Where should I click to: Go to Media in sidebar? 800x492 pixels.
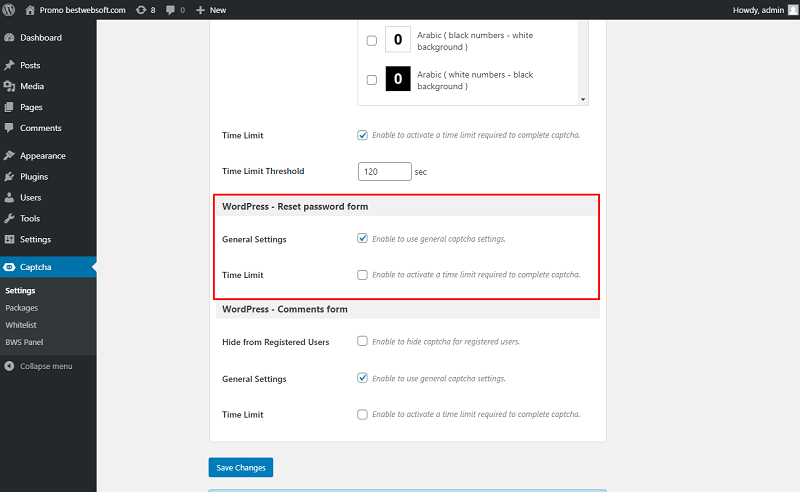tap(48, 86)
